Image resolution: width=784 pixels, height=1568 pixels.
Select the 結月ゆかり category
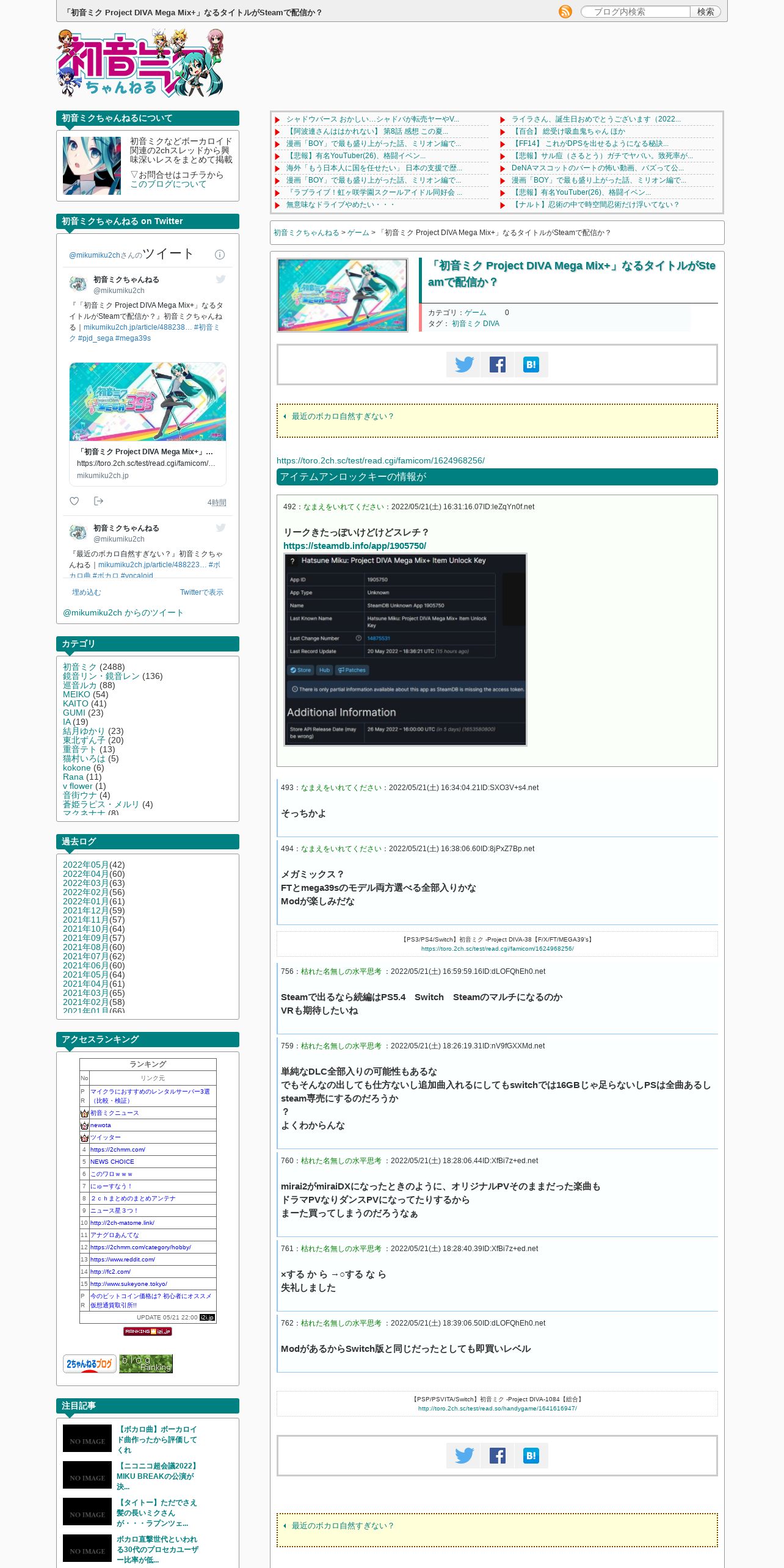(x=84, y=731)
